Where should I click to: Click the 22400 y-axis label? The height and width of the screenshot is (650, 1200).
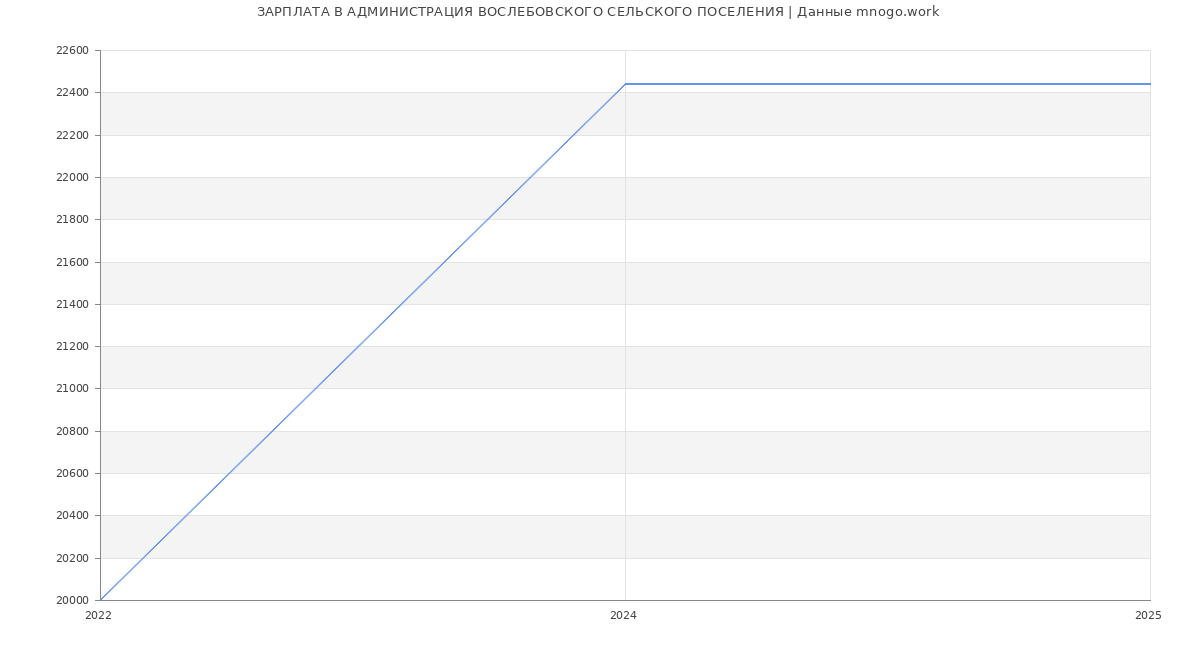pos(72,93)
